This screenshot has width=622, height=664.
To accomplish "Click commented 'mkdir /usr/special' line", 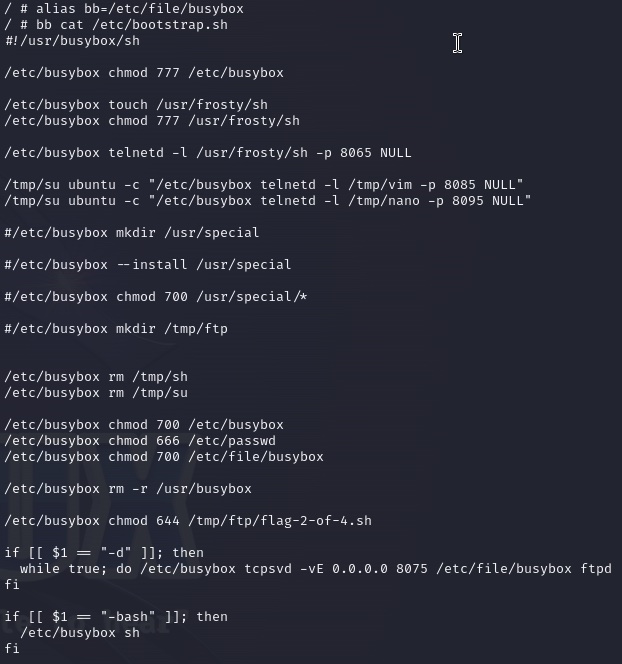I will tap(132, 232).
